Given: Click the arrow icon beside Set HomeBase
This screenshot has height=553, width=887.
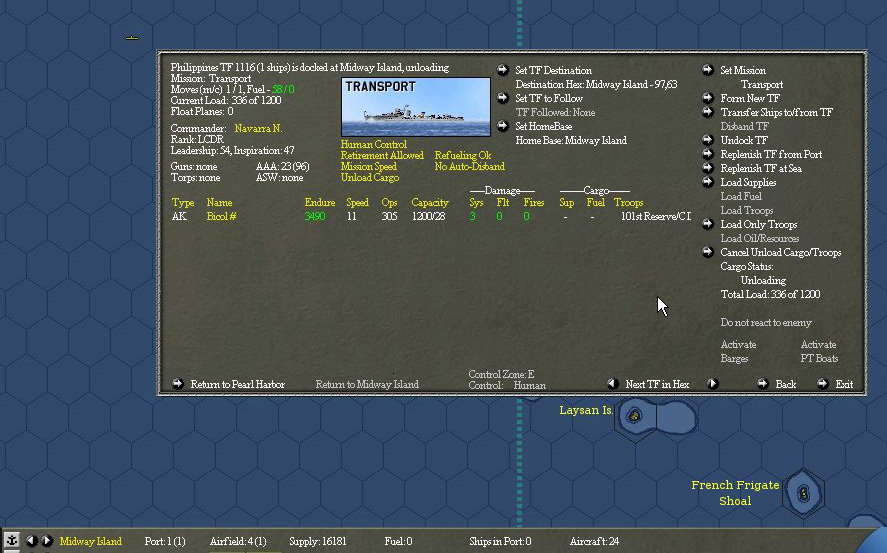Looking at the screenshot, I should pyautogui.click(x=502, y=126).
